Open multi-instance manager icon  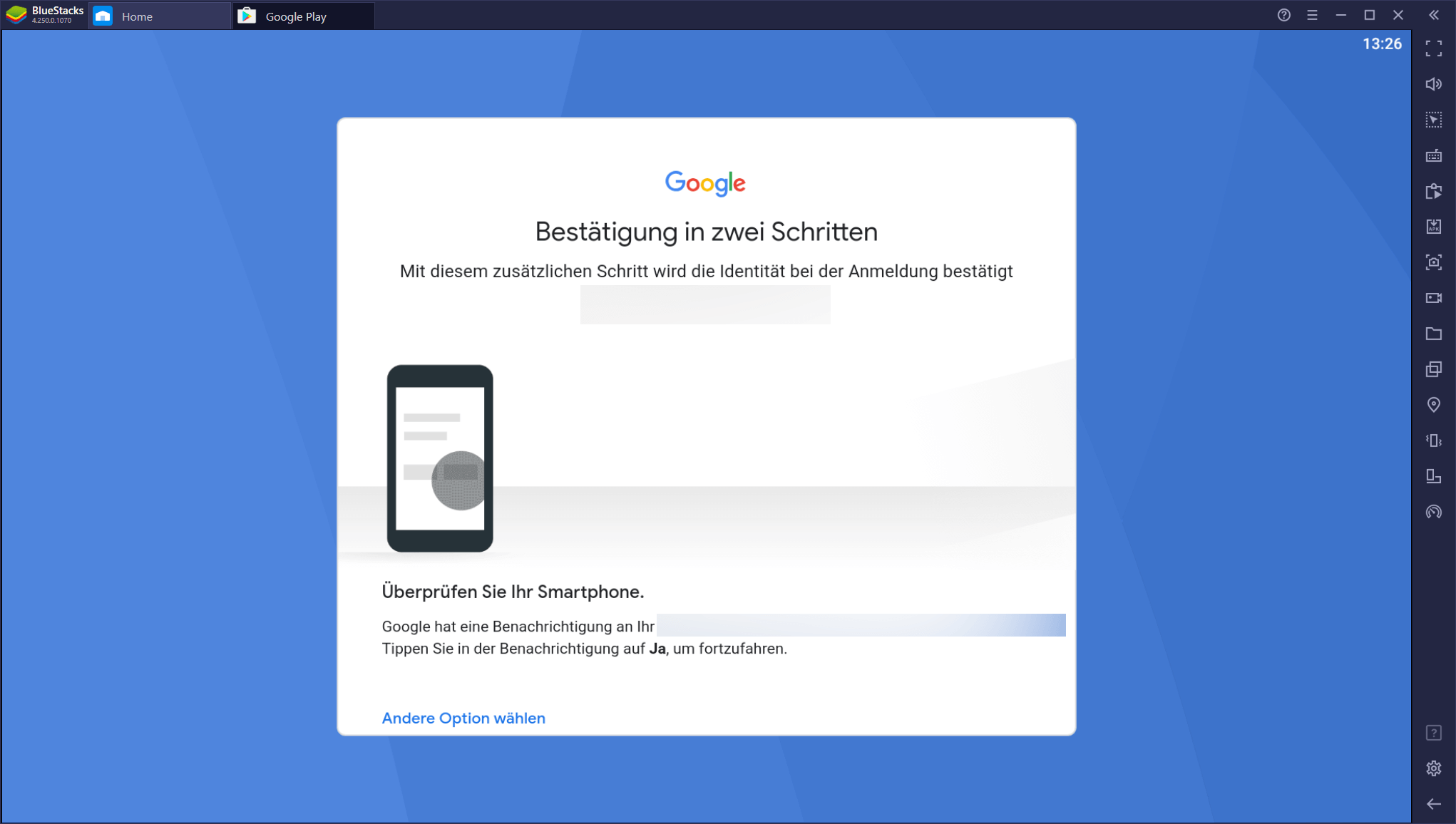coord(1433,369)
